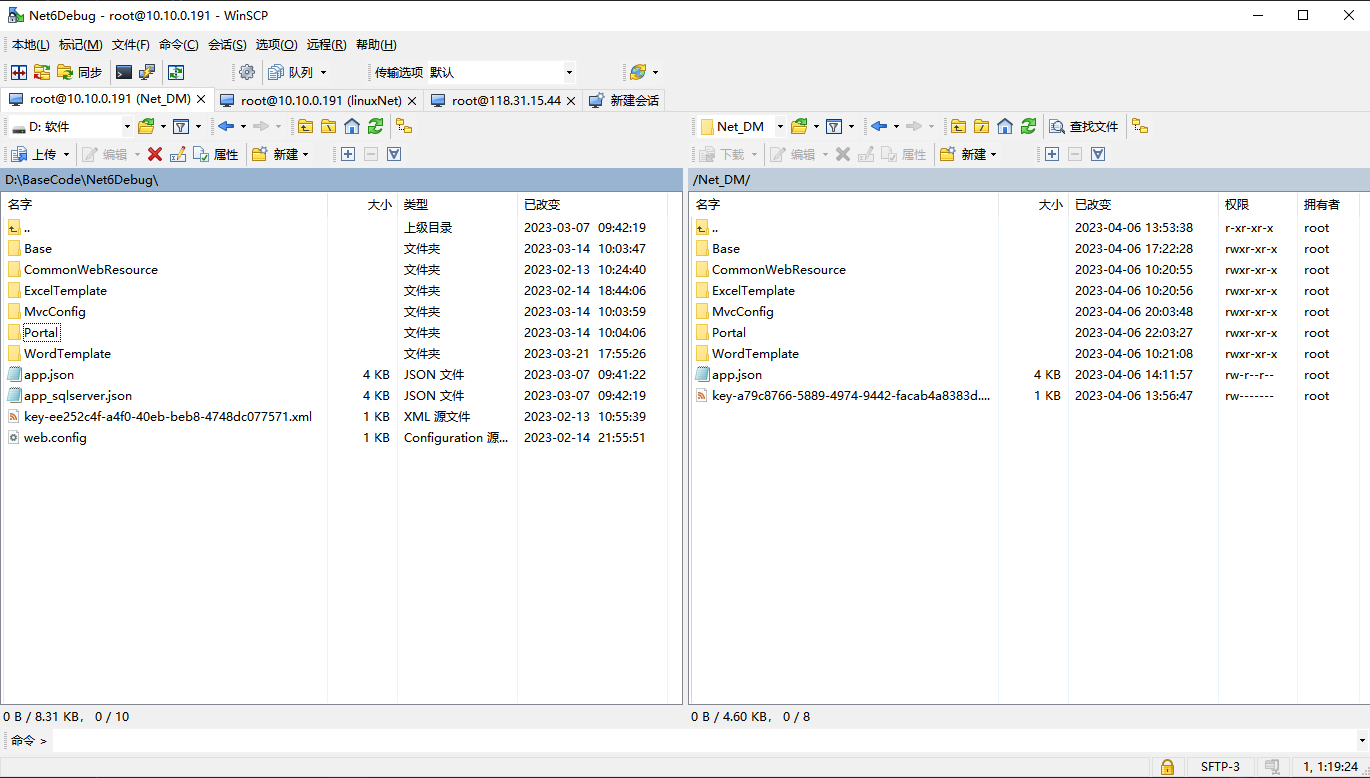Select local web.config file
1370x778 pixels.
pyautogui.click(x=55, y=438)
